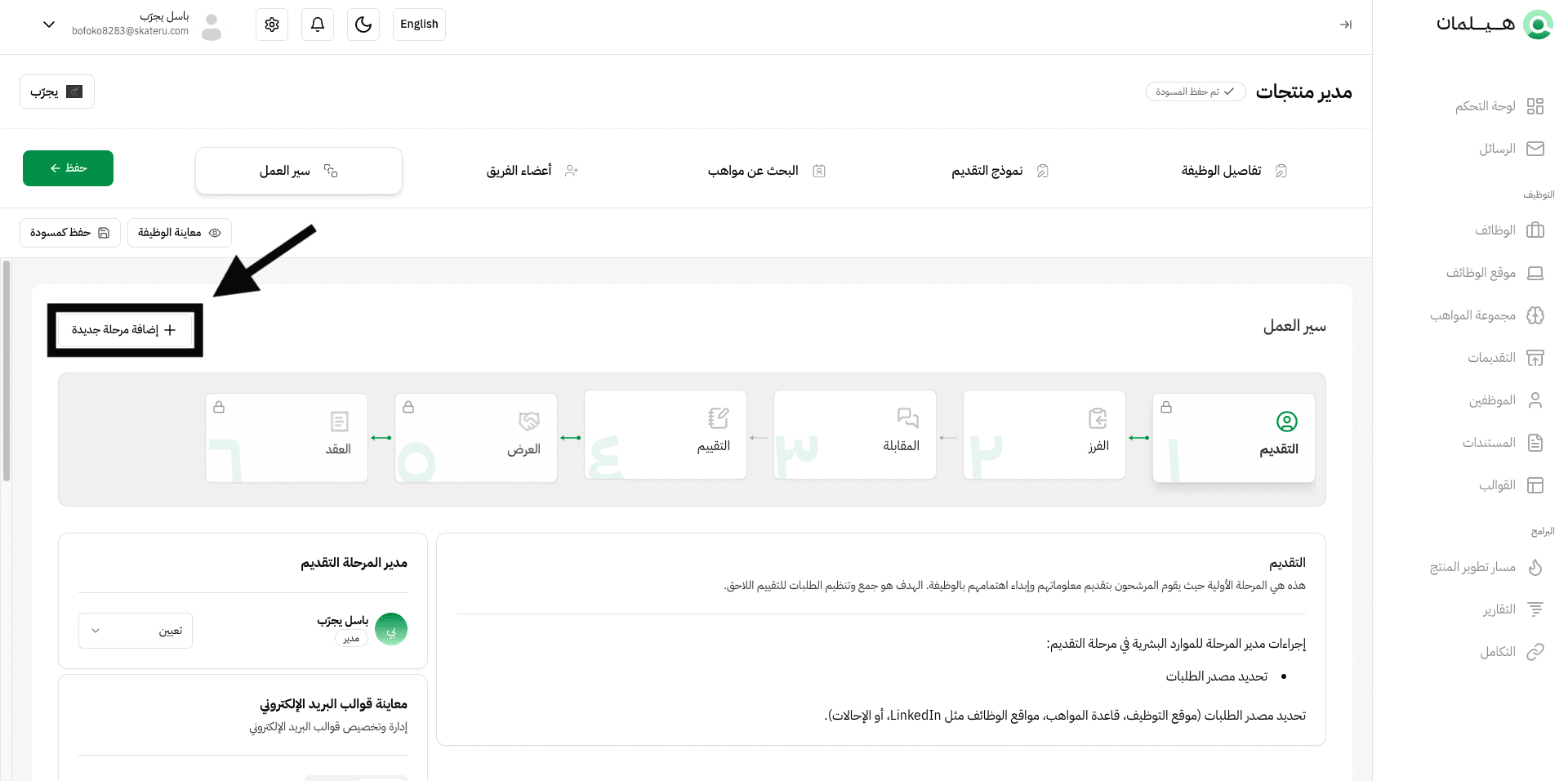Click the مسار تطوير المنتج flame icon
This screenshot has width=1568, height=781.
pyautogui.click(x=1535, y=567)
